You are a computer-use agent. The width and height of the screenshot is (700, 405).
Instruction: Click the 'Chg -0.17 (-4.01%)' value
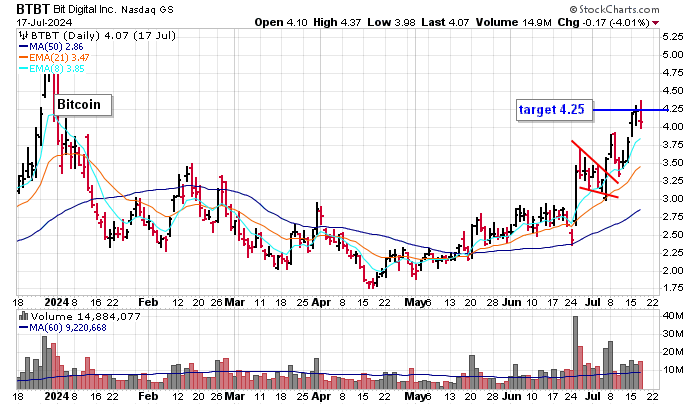pyautogui.click(x=603, y=22)
